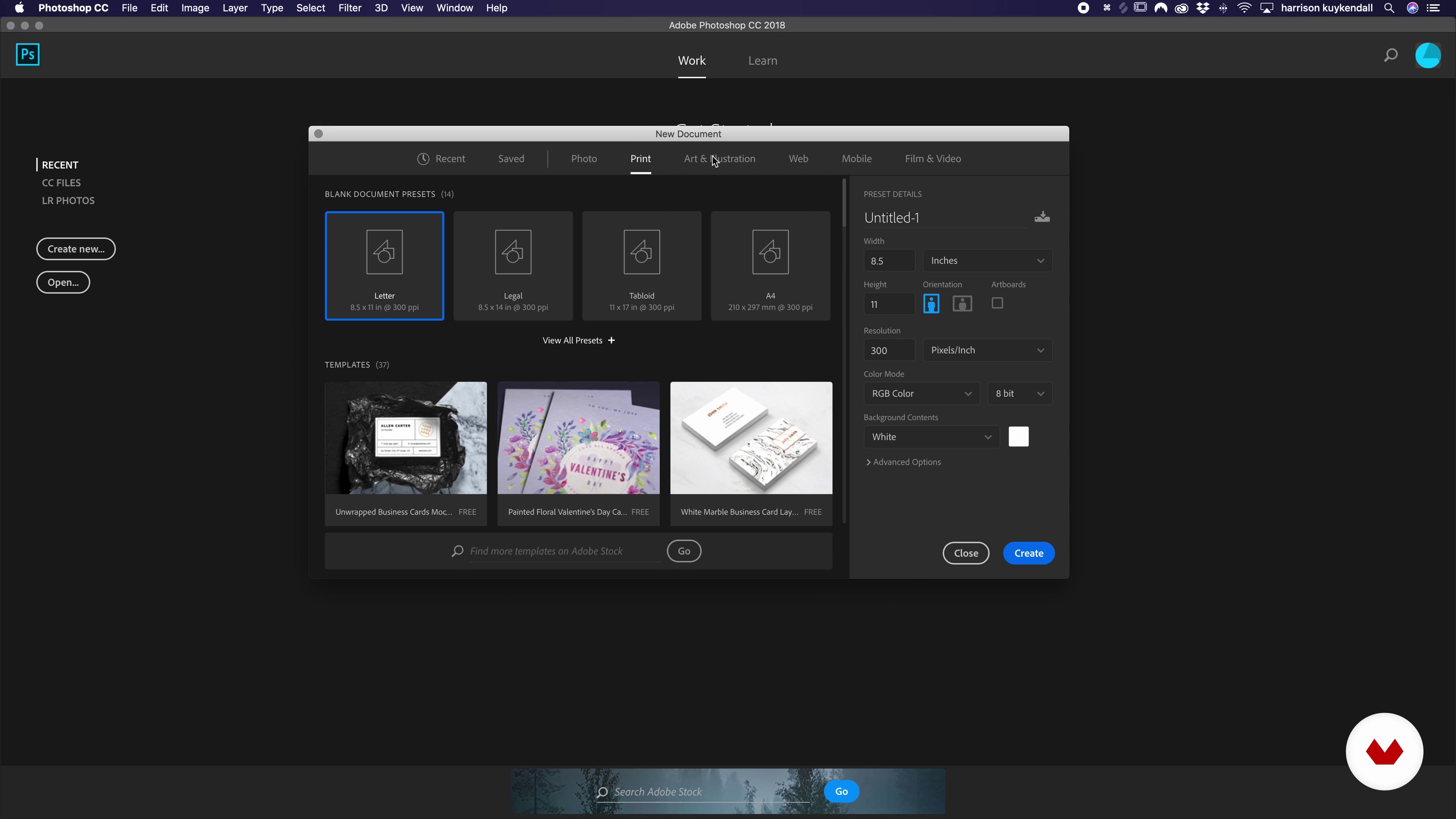Click the white background color swatch

[1018, 436]
